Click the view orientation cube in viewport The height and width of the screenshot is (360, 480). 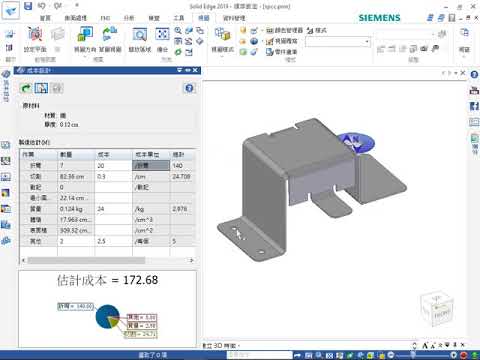point(438,310)
